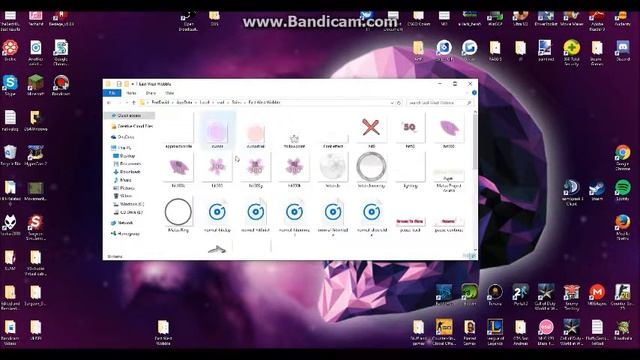This screenshot has height=360, width=640.
Task: Open Network in navigation pane
Action: click(122, 223)
